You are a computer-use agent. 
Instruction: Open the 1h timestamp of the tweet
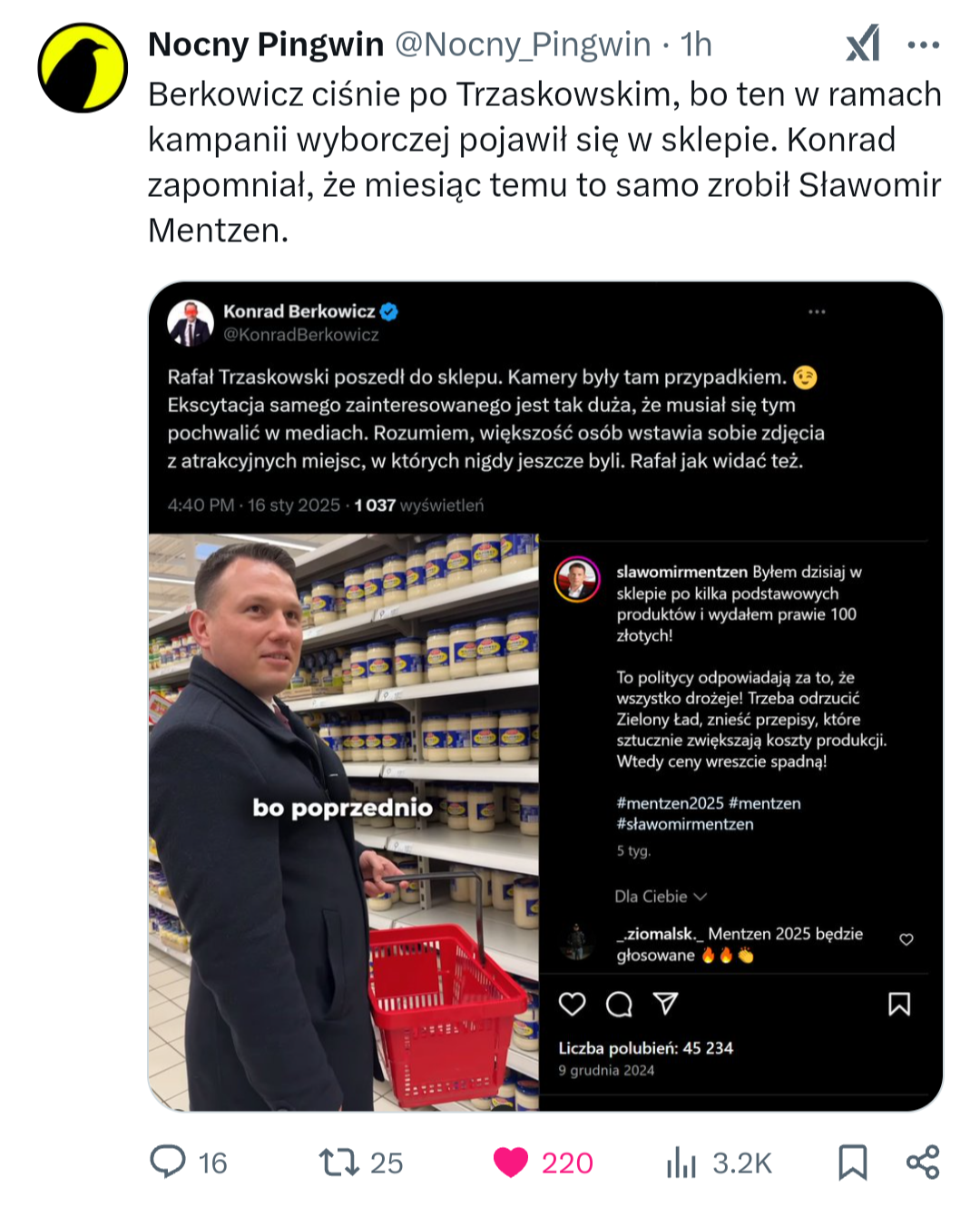click(x=696, y=44)
